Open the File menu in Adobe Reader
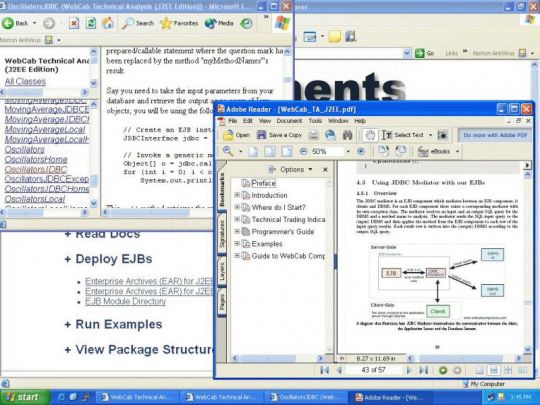The width and height of the screenshot is (540, 405). [x=232, y=121]
